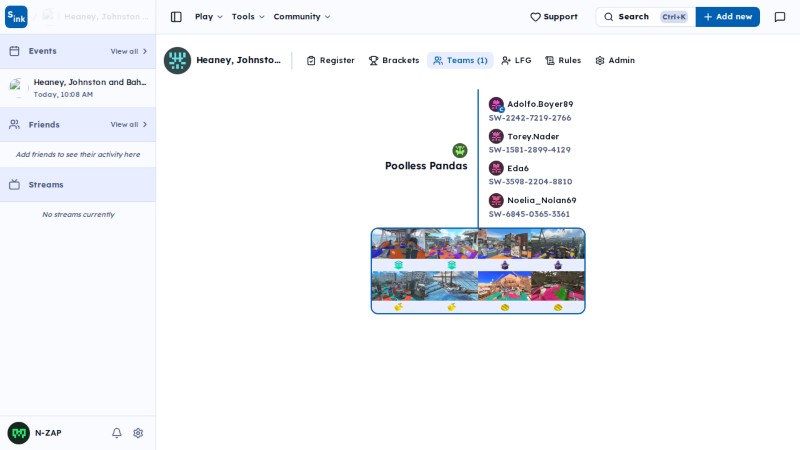Open the Heaney, Johnston and Bah... event entry

(78, 88)
